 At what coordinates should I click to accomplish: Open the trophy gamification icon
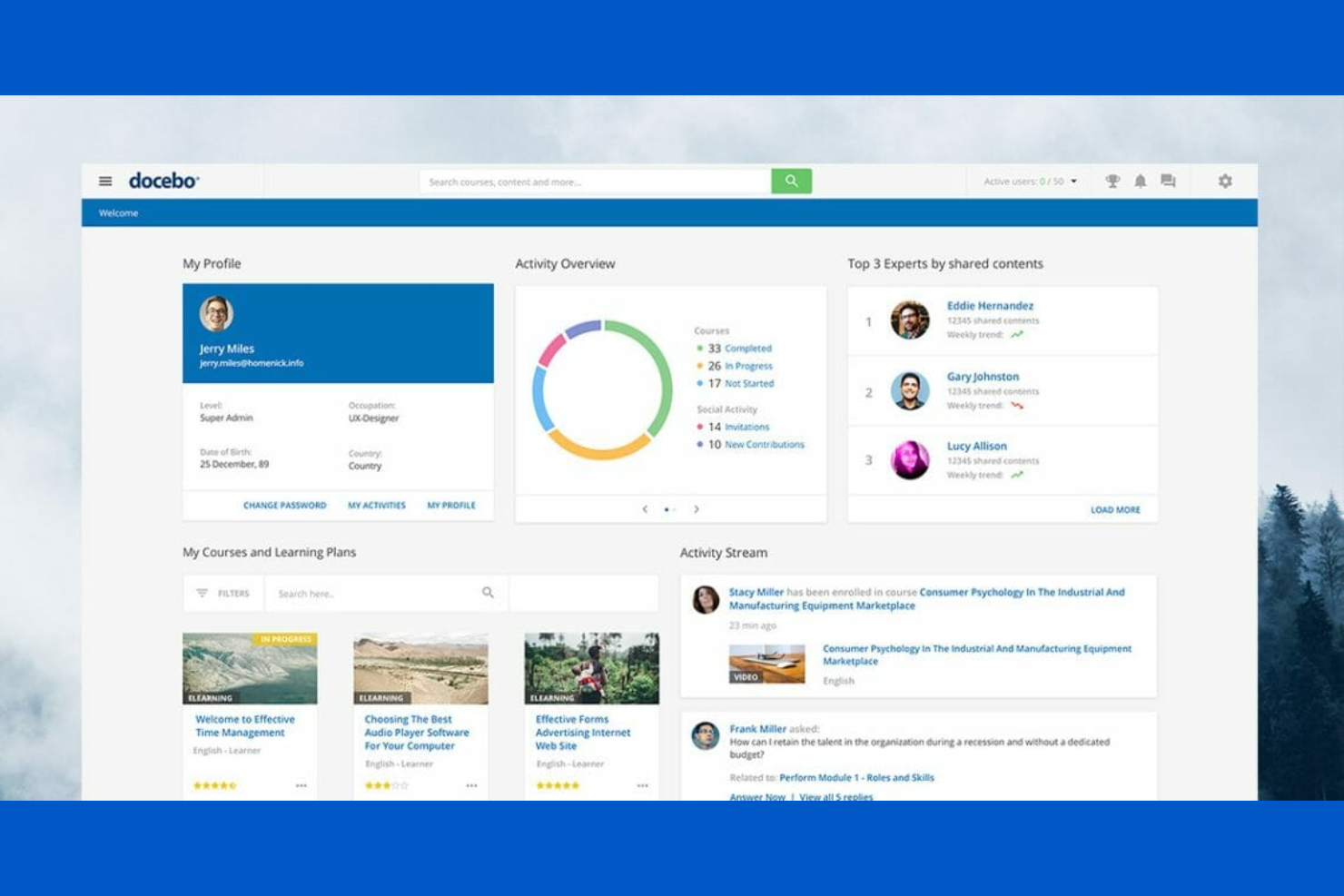pos(1112,182)
